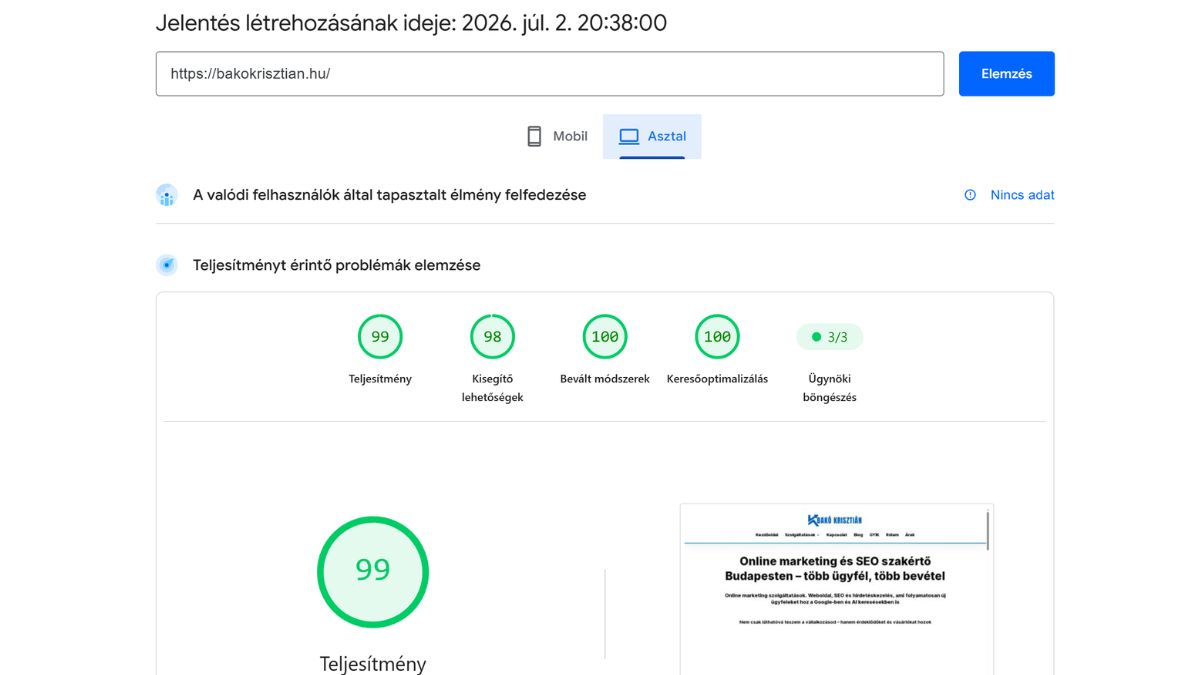Click the Teljesítmény label under small gauge
Screen dimensions: 1200x675
point(380,379)
